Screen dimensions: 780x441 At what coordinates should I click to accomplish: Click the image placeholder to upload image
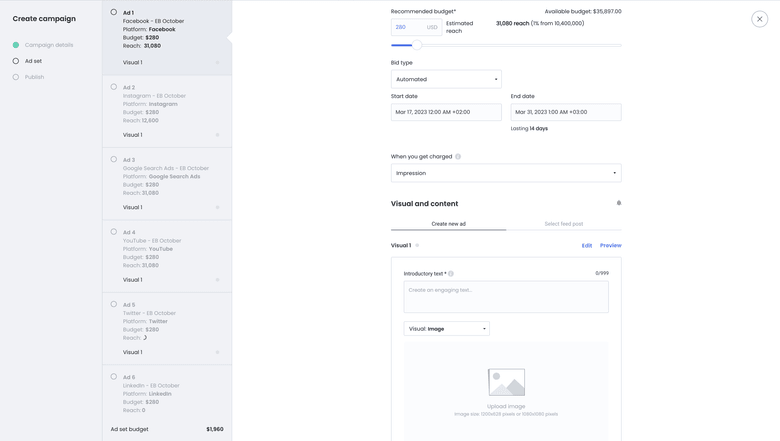coord(506,382)
